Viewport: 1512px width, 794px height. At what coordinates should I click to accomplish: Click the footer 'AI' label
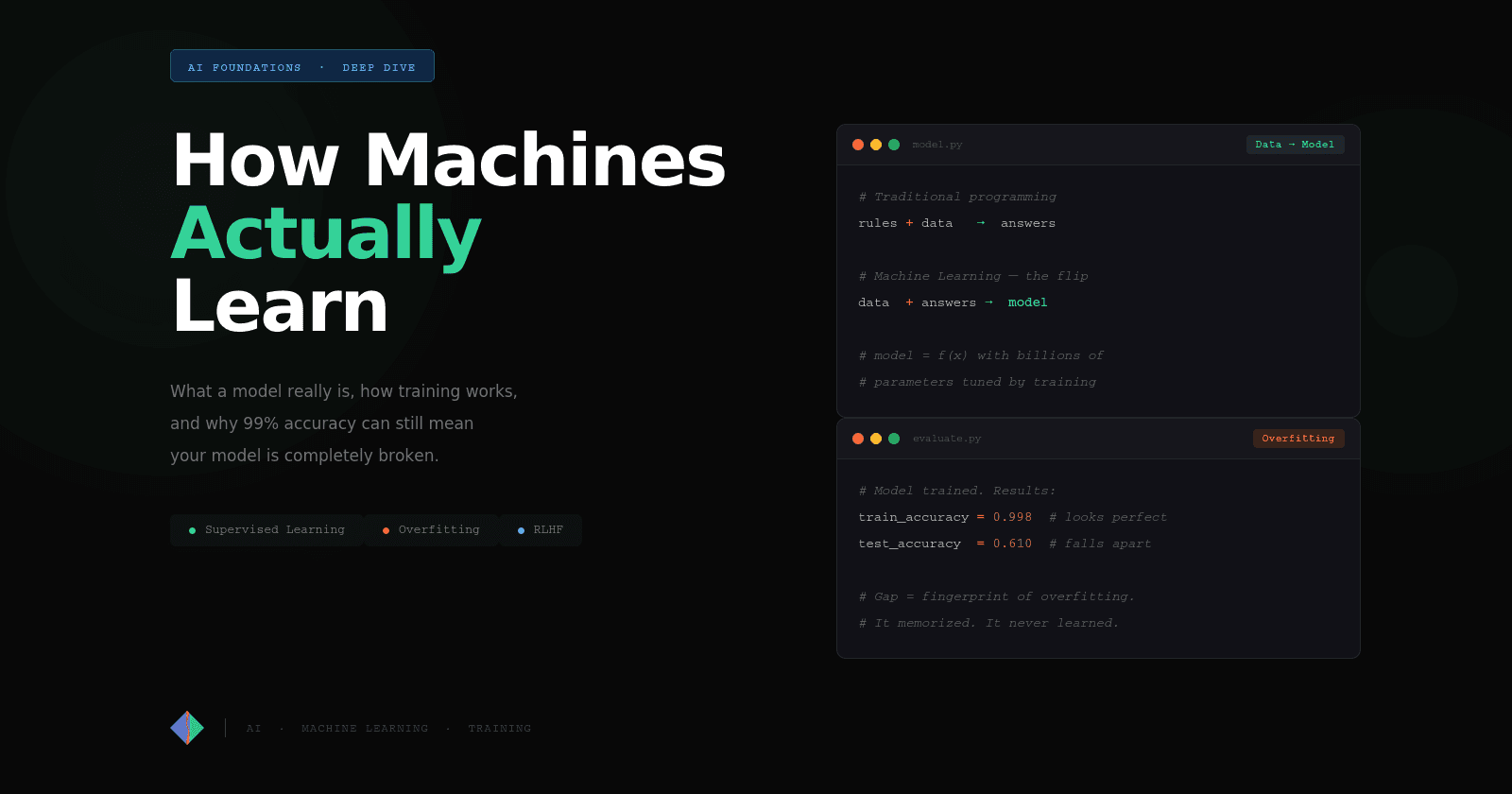[x=253, y=729]
